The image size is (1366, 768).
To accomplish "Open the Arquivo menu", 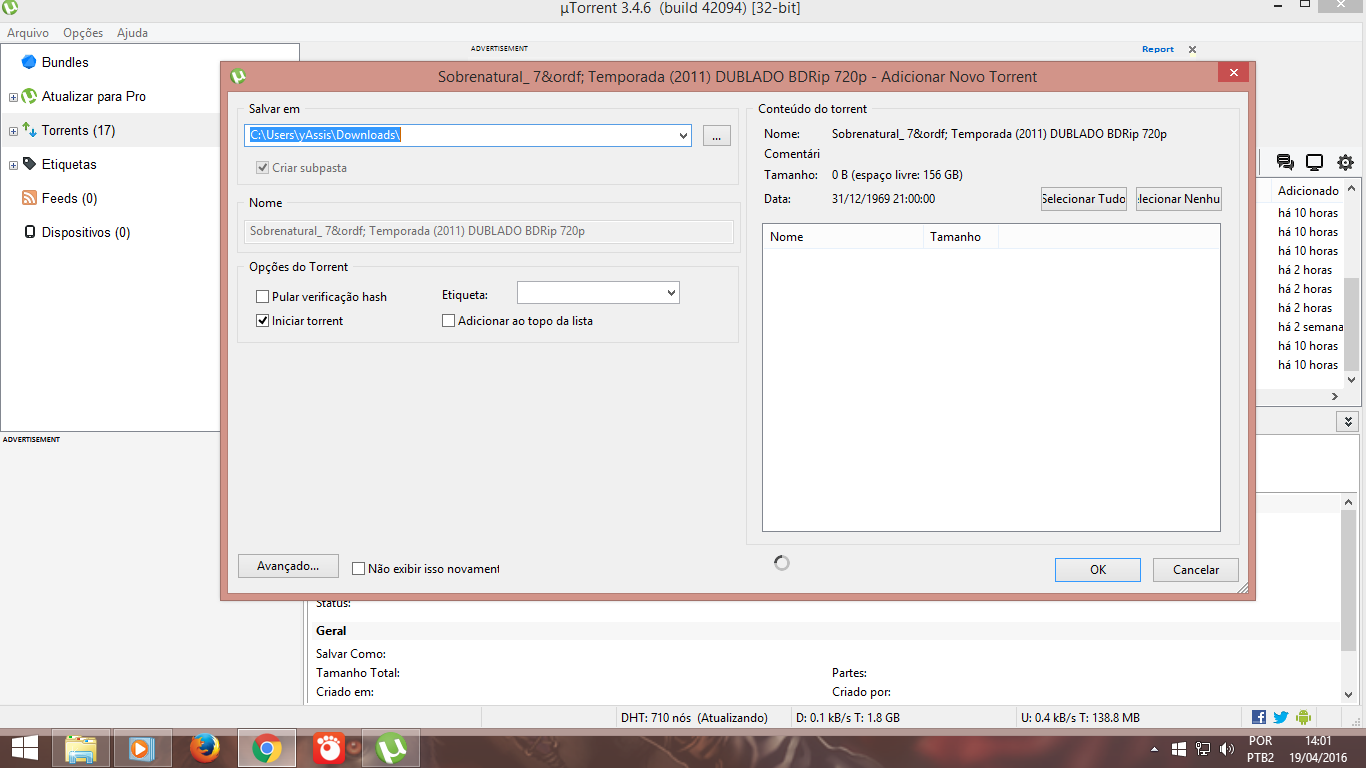I will (x=28, y=33).
